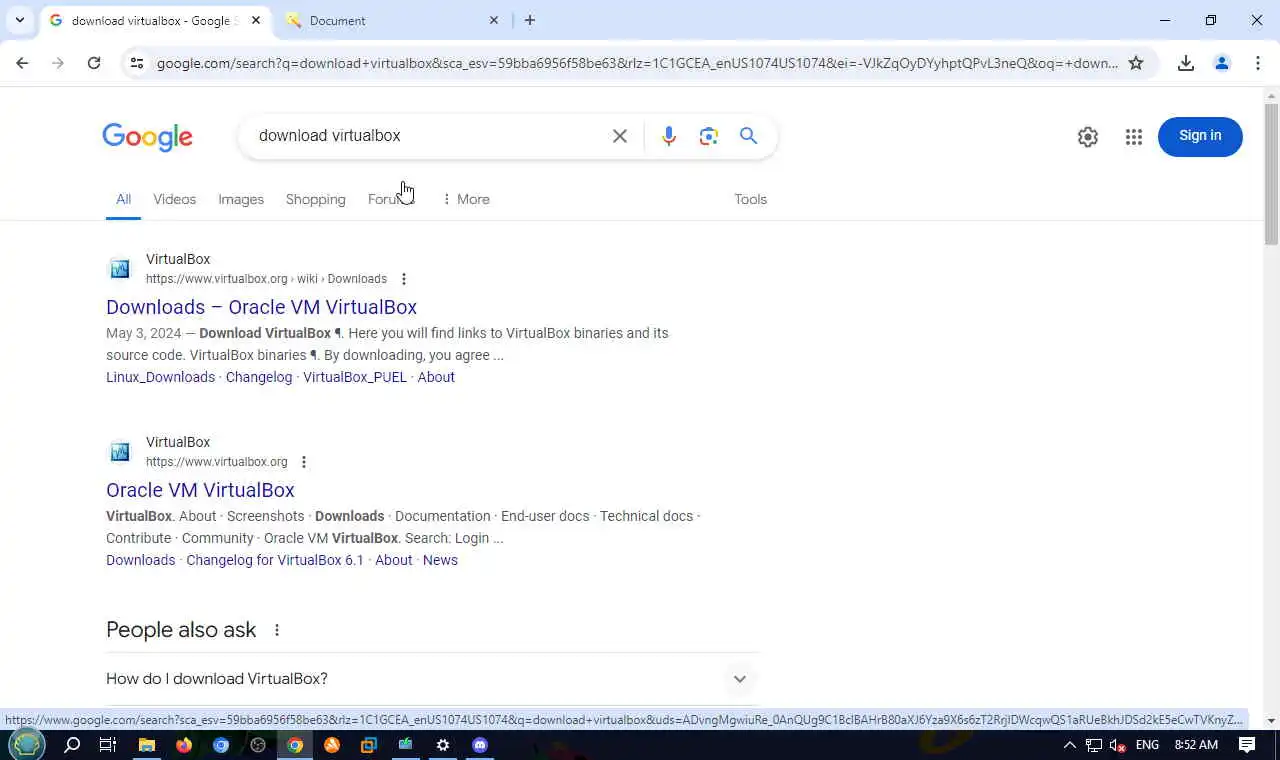The image size is (1280, 760).
Task: Click the muted volume tray icon
Action: coord(1118,745)
